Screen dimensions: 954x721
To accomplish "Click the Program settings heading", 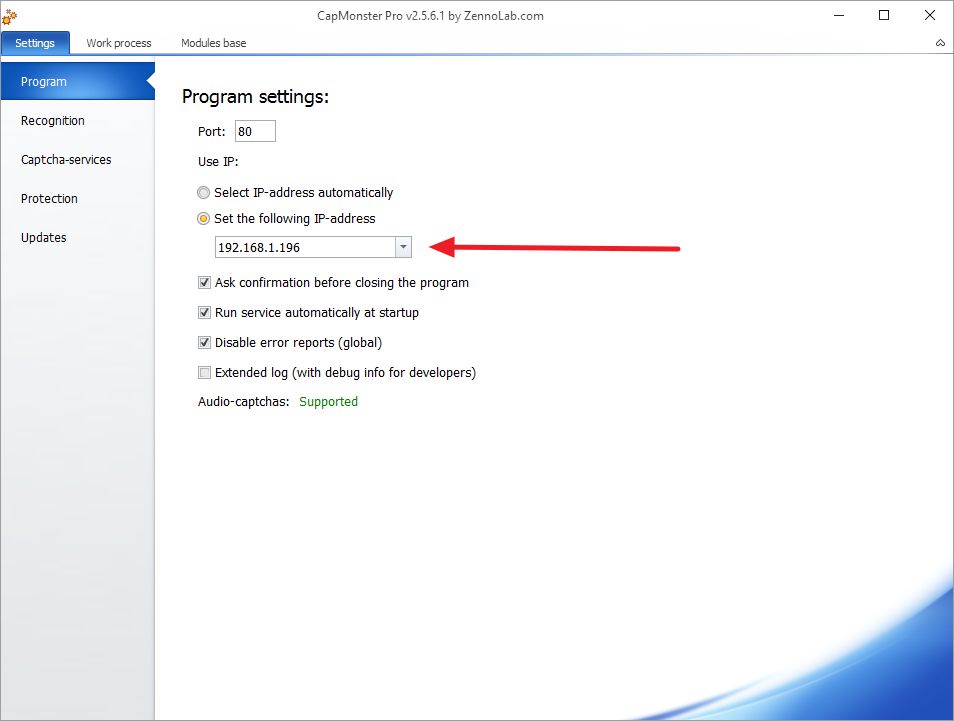I will pos(256,97).
